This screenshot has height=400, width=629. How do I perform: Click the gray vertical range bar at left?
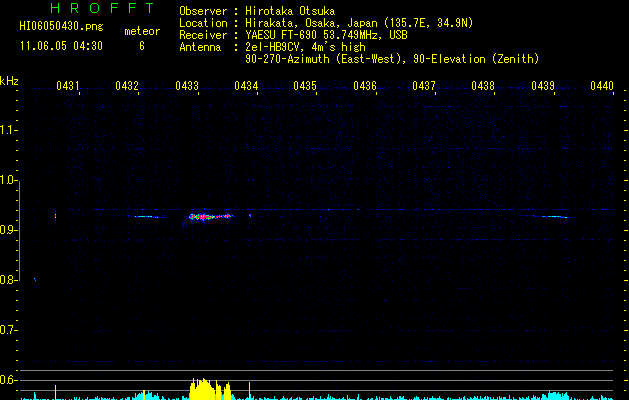[19, 231]
